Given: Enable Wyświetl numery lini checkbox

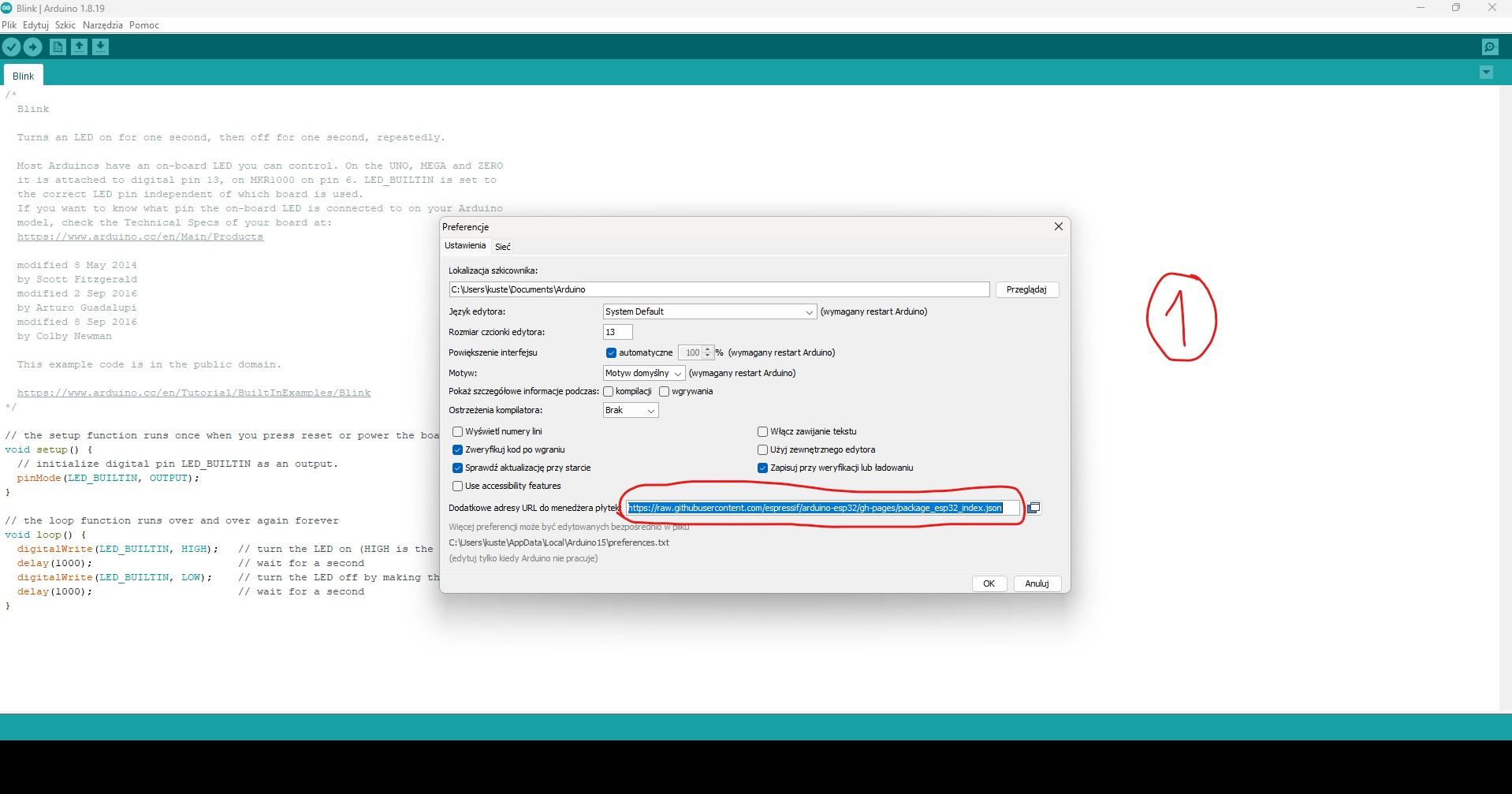Looking at the screenshot, I should pyautogui.click(x=457, y=431).
